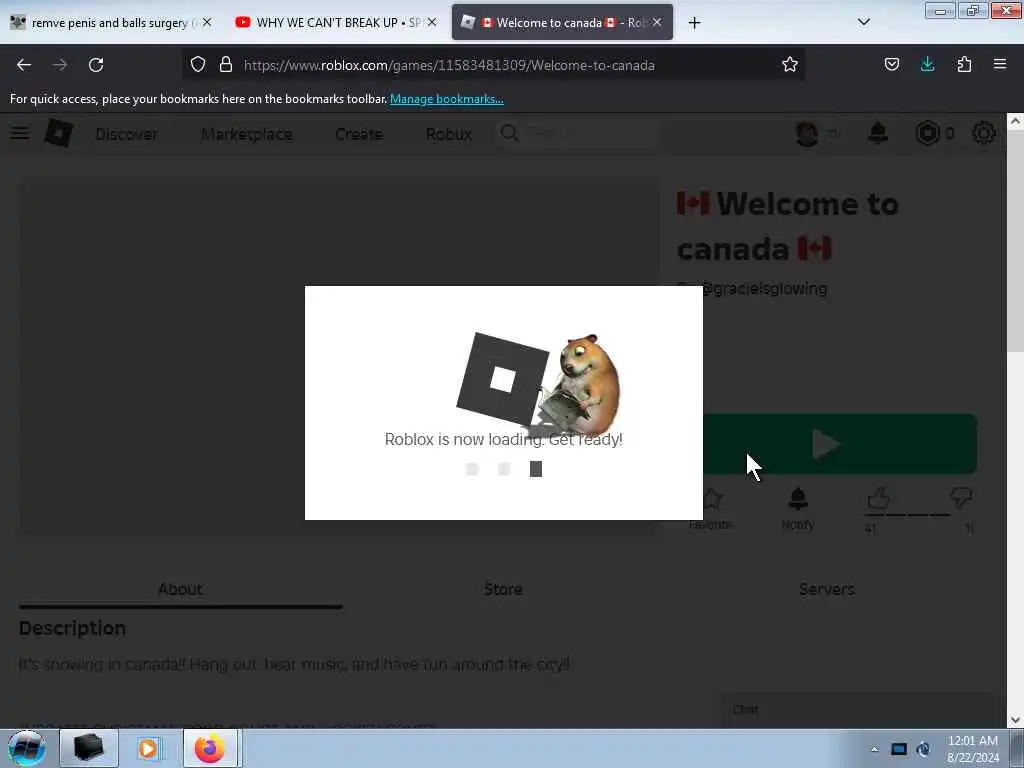Click the Roblox logo home icon

tap(59, 133)
